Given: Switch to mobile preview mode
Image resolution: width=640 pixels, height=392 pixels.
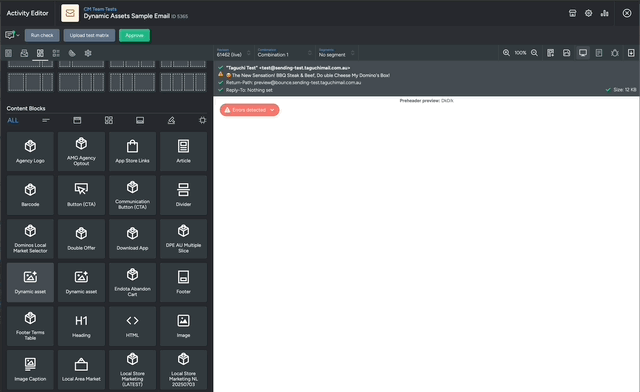Looking at the screenshot, I should click(x=599, y=53).
